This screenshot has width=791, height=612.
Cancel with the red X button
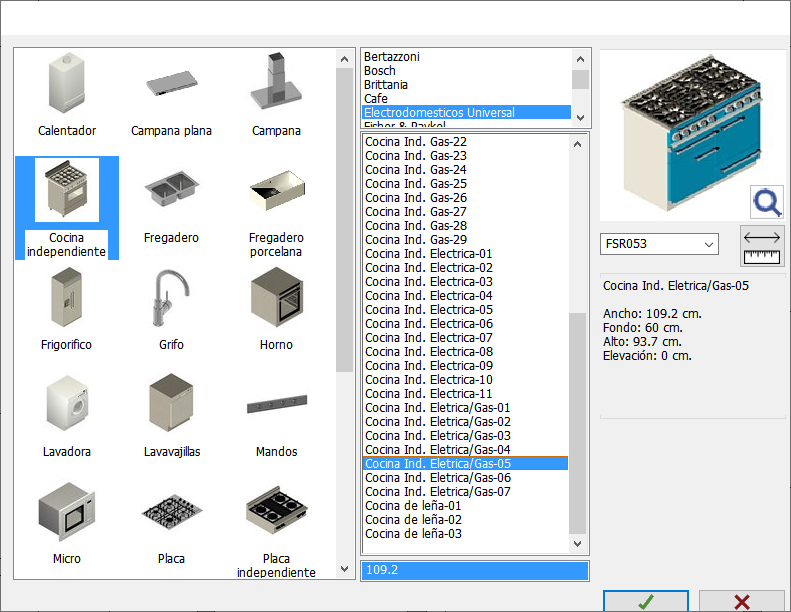pos(742,601)
